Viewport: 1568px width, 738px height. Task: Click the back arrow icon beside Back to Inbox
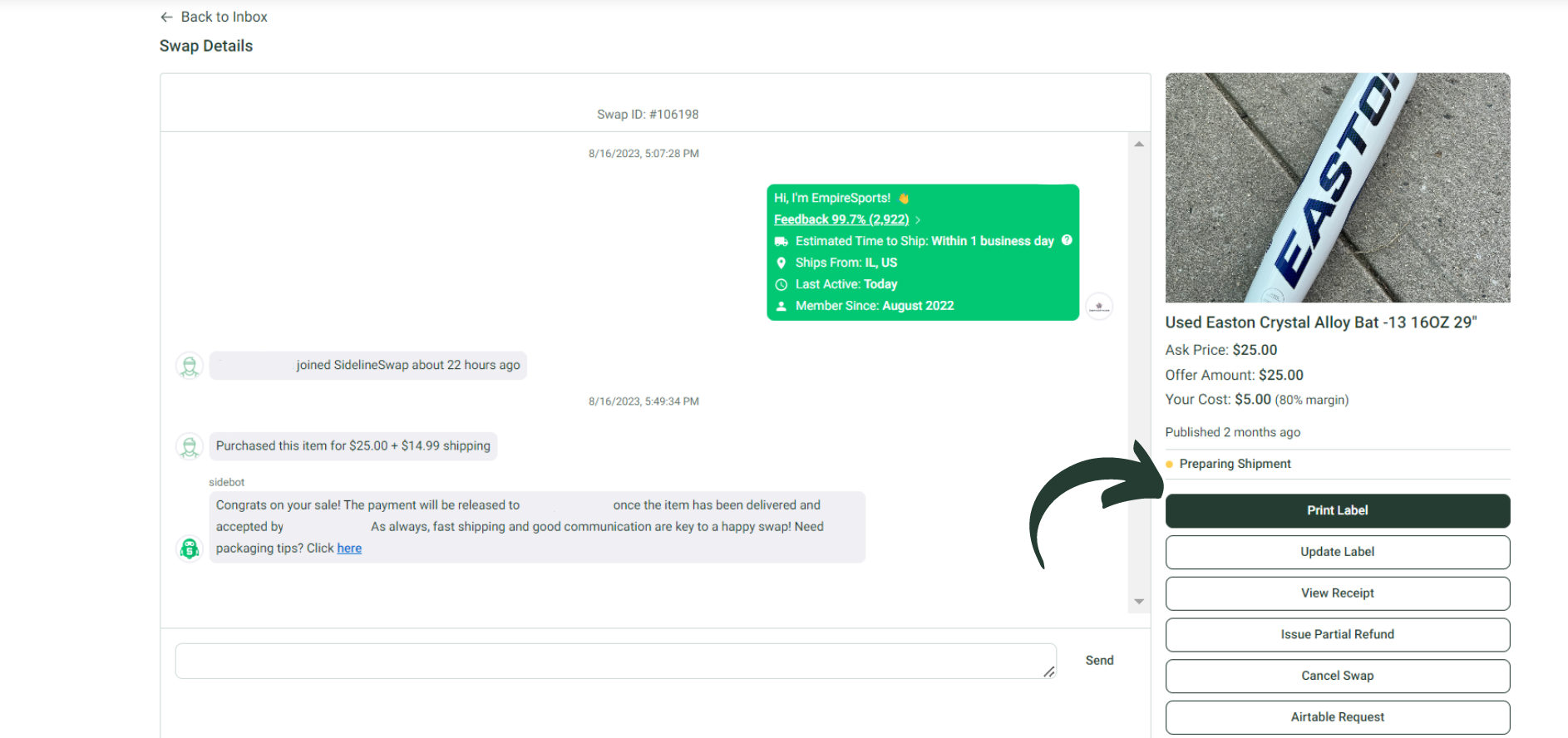pyautogui.click(x=166, y=17)
